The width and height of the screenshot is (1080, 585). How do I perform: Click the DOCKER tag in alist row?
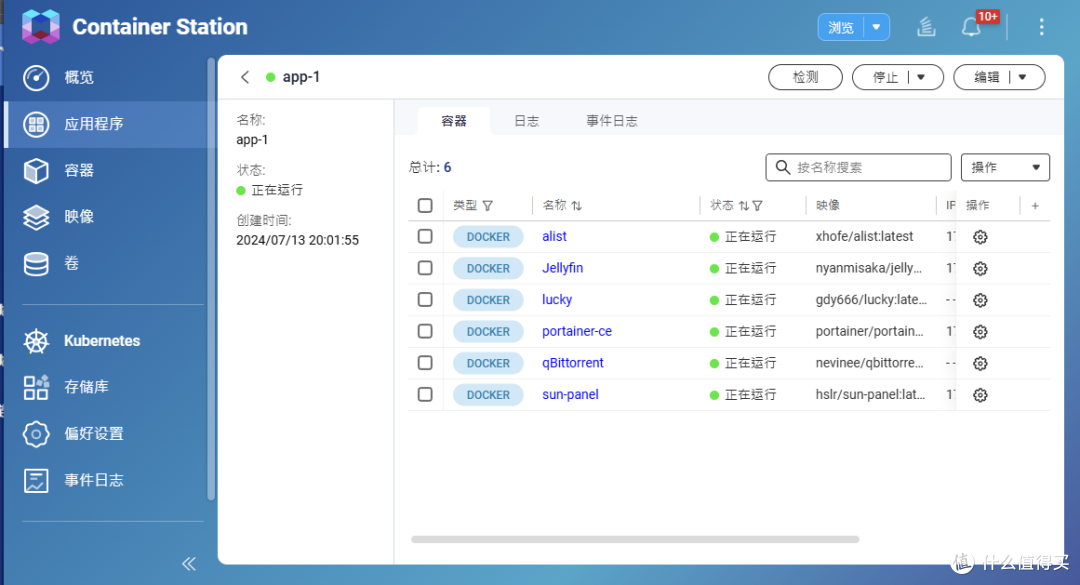coord(488,237)
